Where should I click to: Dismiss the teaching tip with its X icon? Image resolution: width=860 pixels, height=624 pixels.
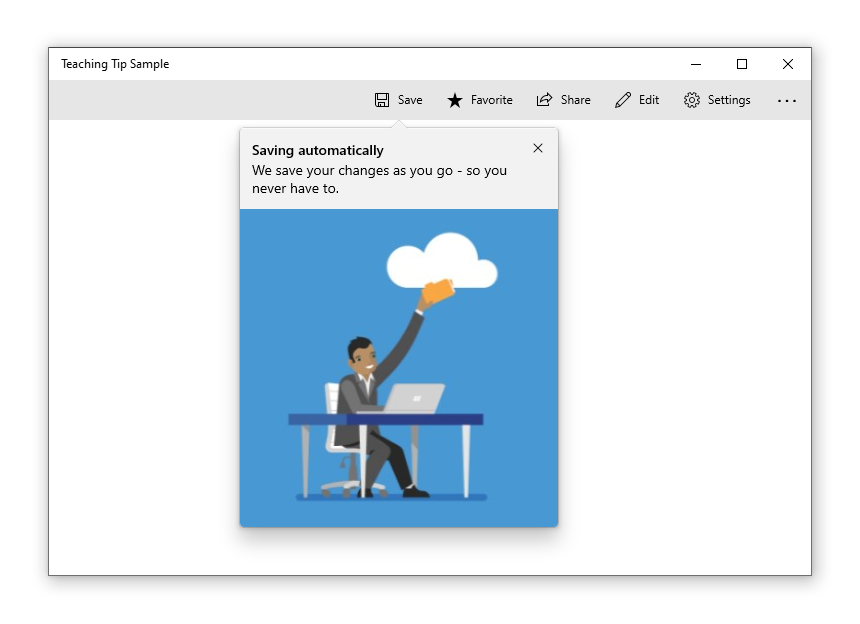pyautogui.click(x=537, y=148)
